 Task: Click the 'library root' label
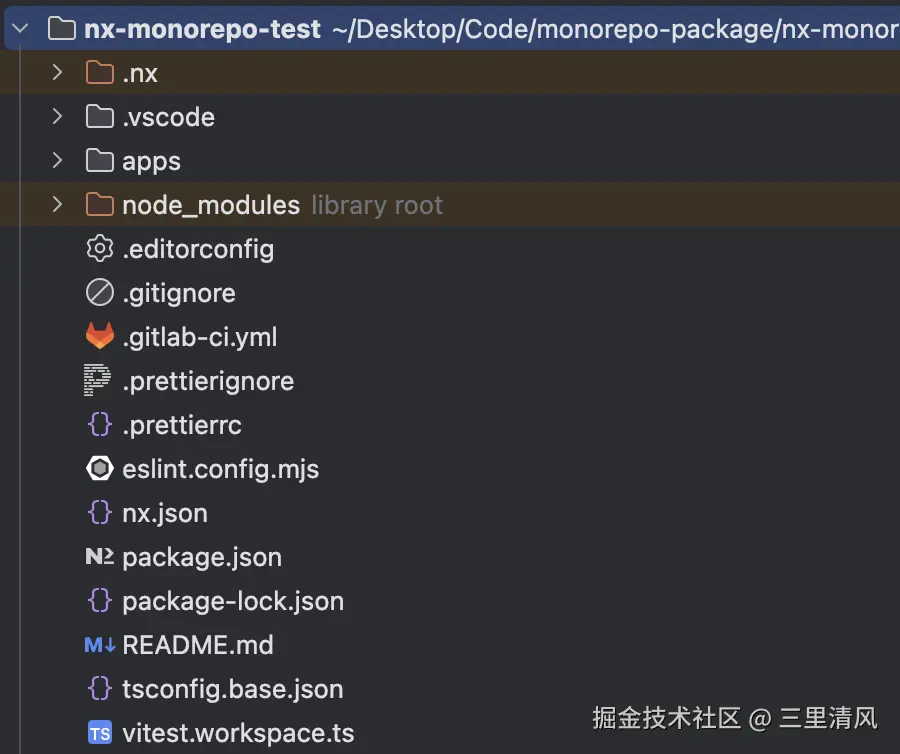[377, 205]
